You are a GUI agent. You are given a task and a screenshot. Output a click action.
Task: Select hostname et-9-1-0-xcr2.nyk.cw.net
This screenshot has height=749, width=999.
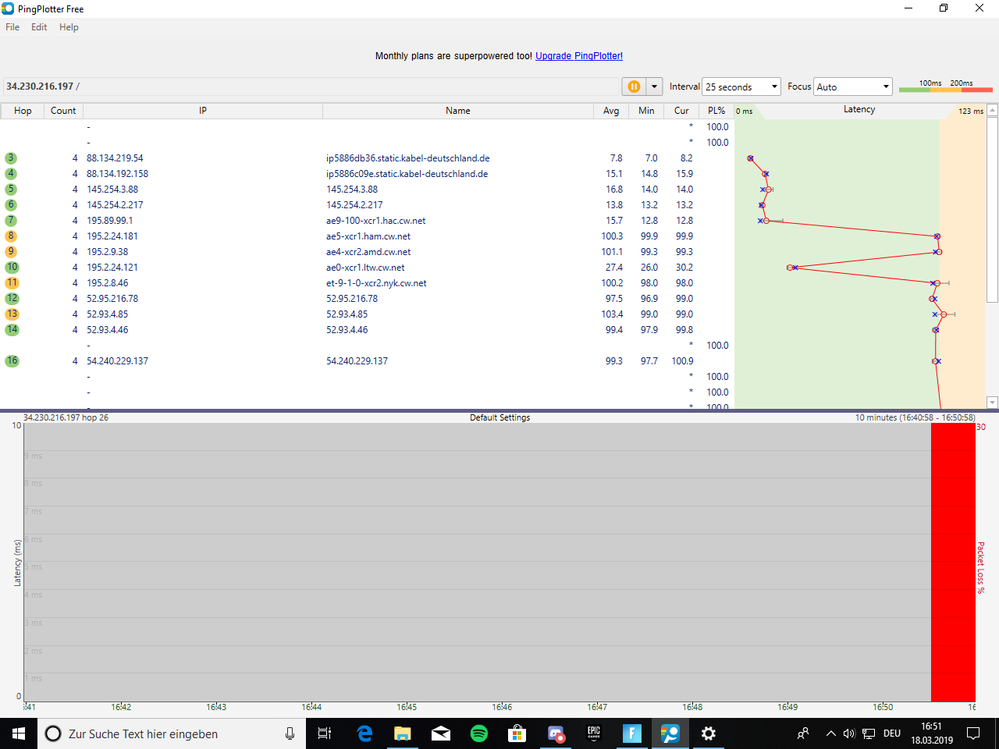pos(377,283)
